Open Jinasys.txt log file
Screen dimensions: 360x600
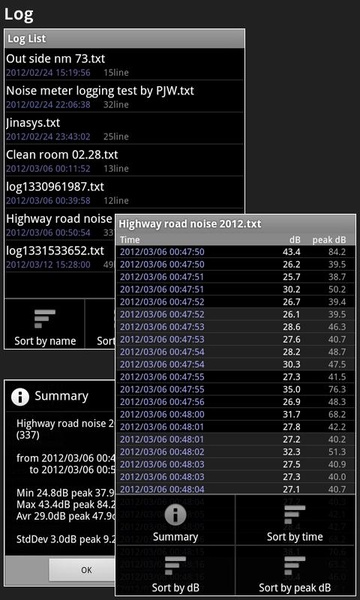click(x=124, y=129)
